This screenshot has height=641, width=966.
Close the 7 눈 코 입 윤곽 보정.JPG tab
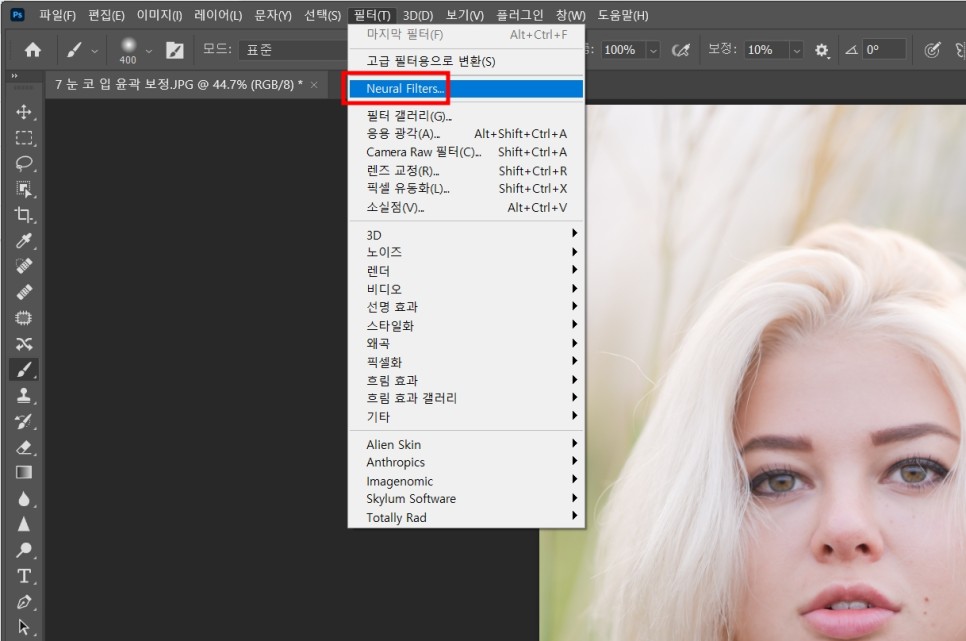coord(314,85)
